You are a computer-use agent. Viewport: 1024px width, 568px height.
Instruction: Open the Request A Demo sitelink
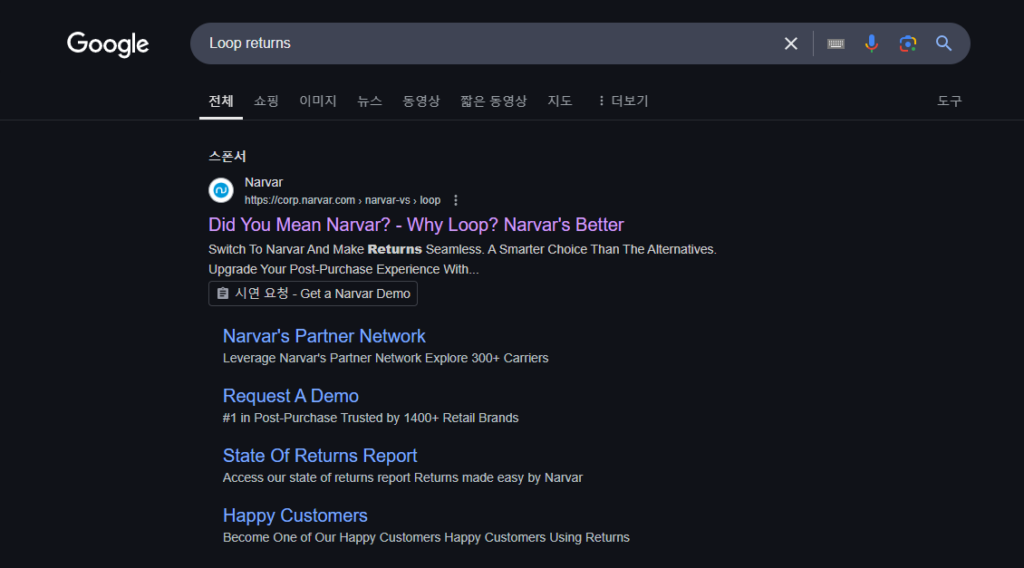click(291, 396)
